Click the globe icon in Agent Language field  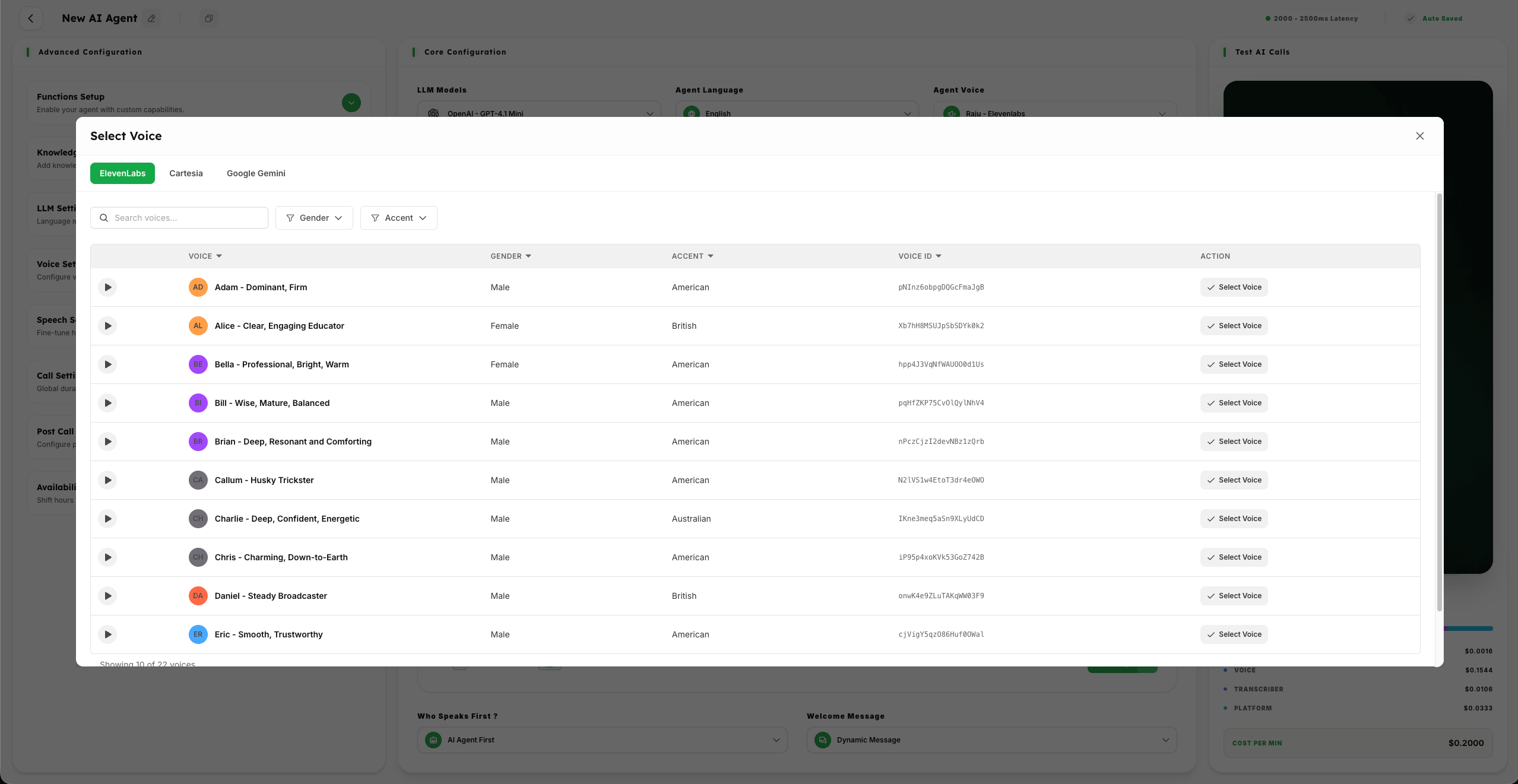(692, 113)
